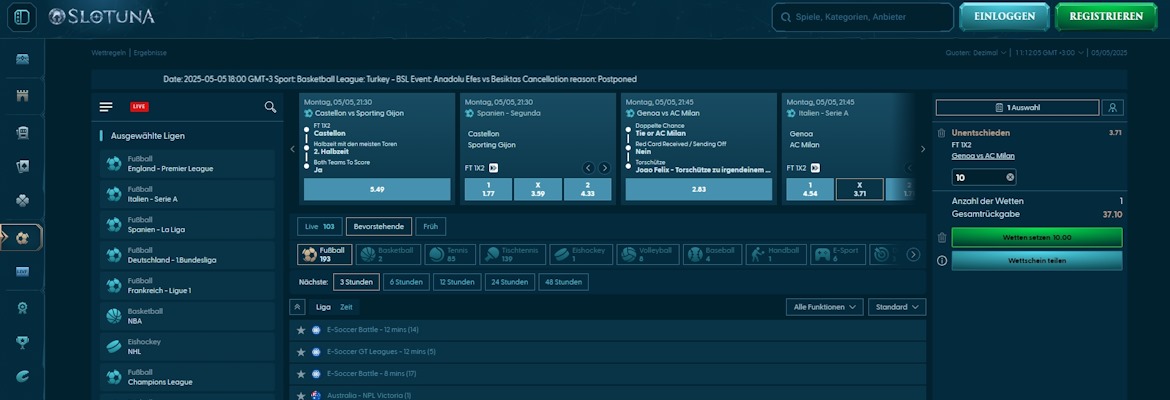Screen dimensions: 1170x400
Task: Move the featured matches carousel to the right
Action: click(x=923, y=149)
